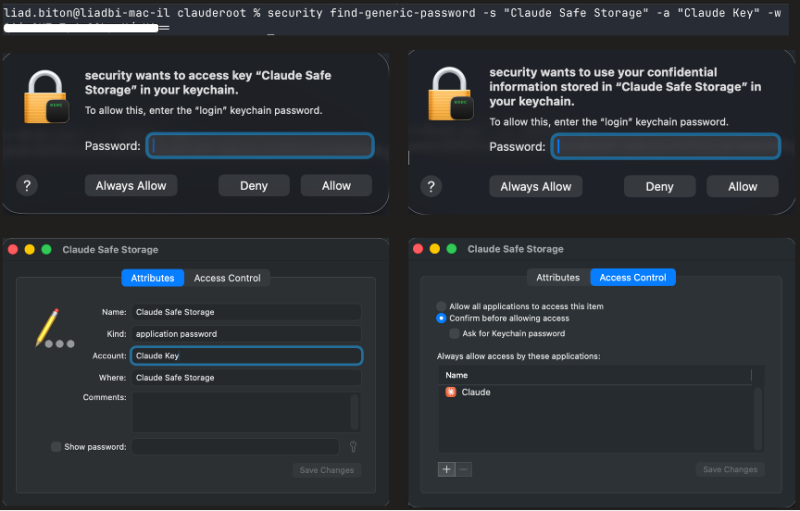The width and height of the screenshot is (800, 511).
Task: Click the key icon beside Show password
Action: click(353, 447)
